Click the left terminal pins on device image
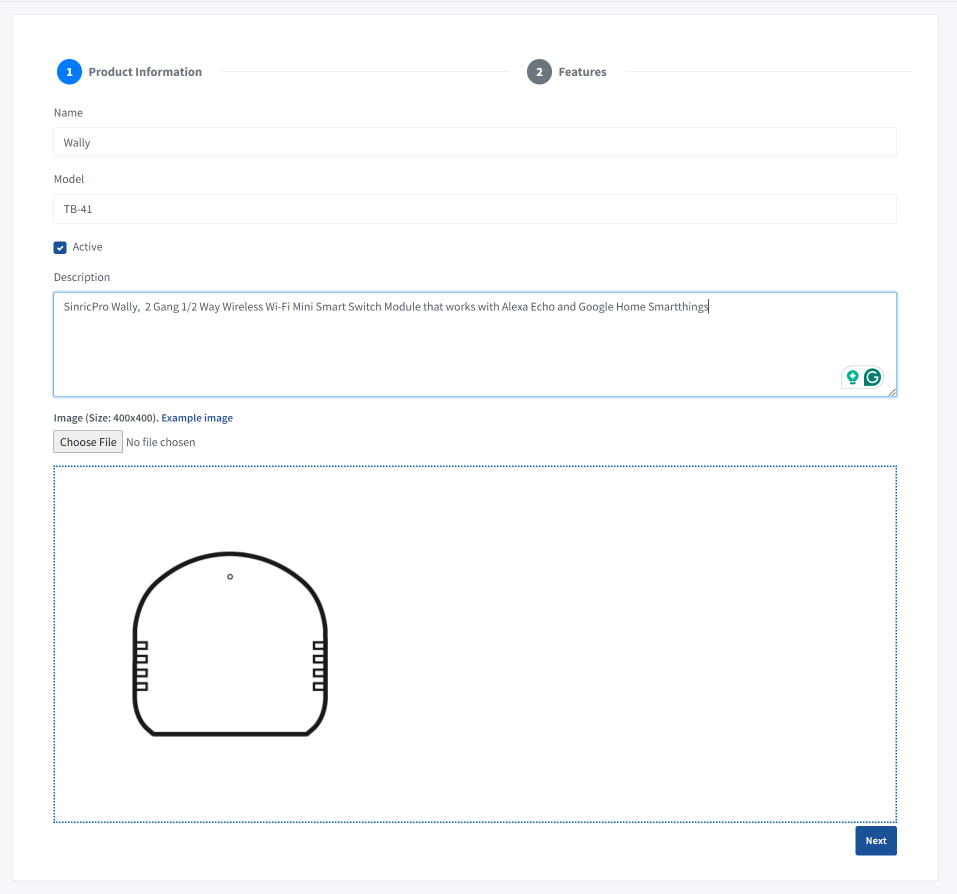This screenshot has width=957, height=894. click(141, 665)
